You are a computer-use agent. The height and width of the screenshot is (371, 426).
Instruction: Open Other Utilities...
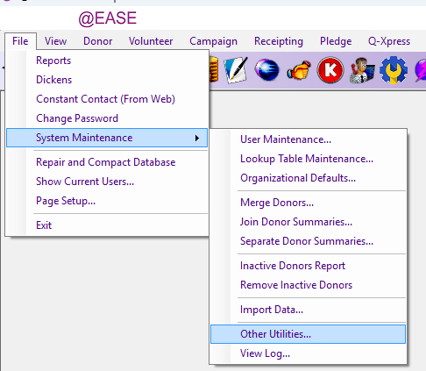[x=308, y=334]
